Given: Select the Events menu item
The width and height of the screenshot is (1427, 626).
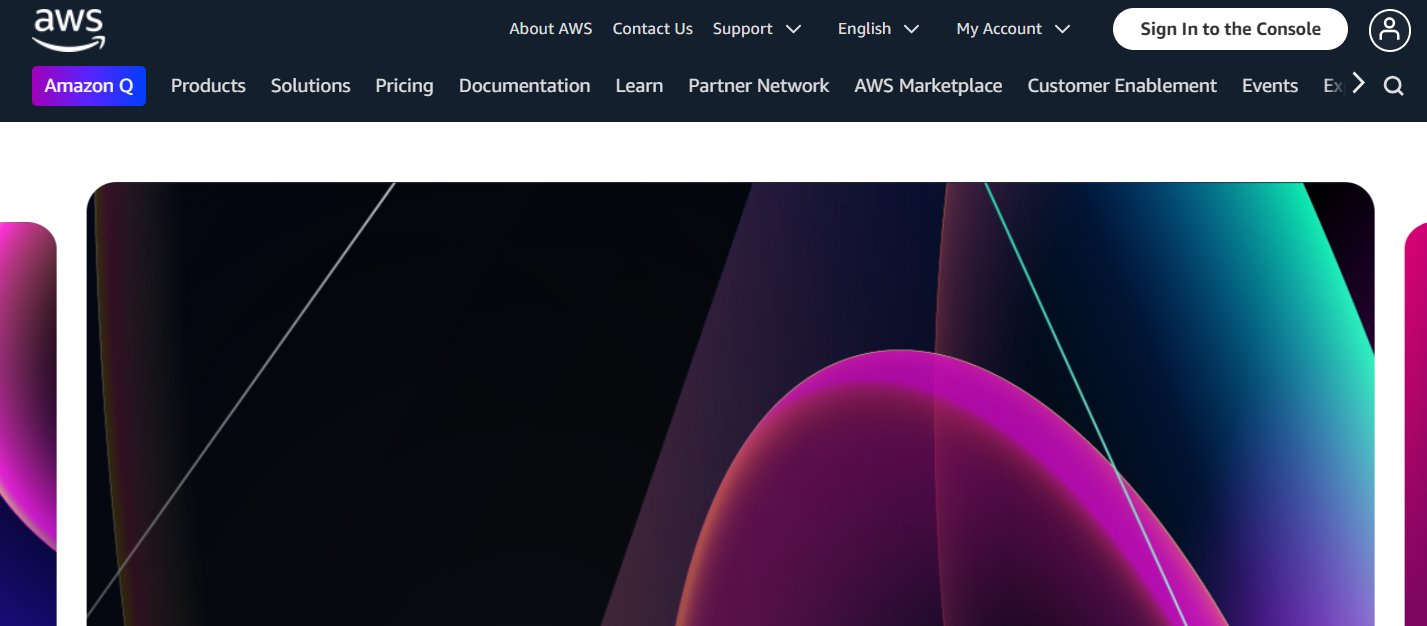Looking at the screenshot, I should [x=1270, y=86].
